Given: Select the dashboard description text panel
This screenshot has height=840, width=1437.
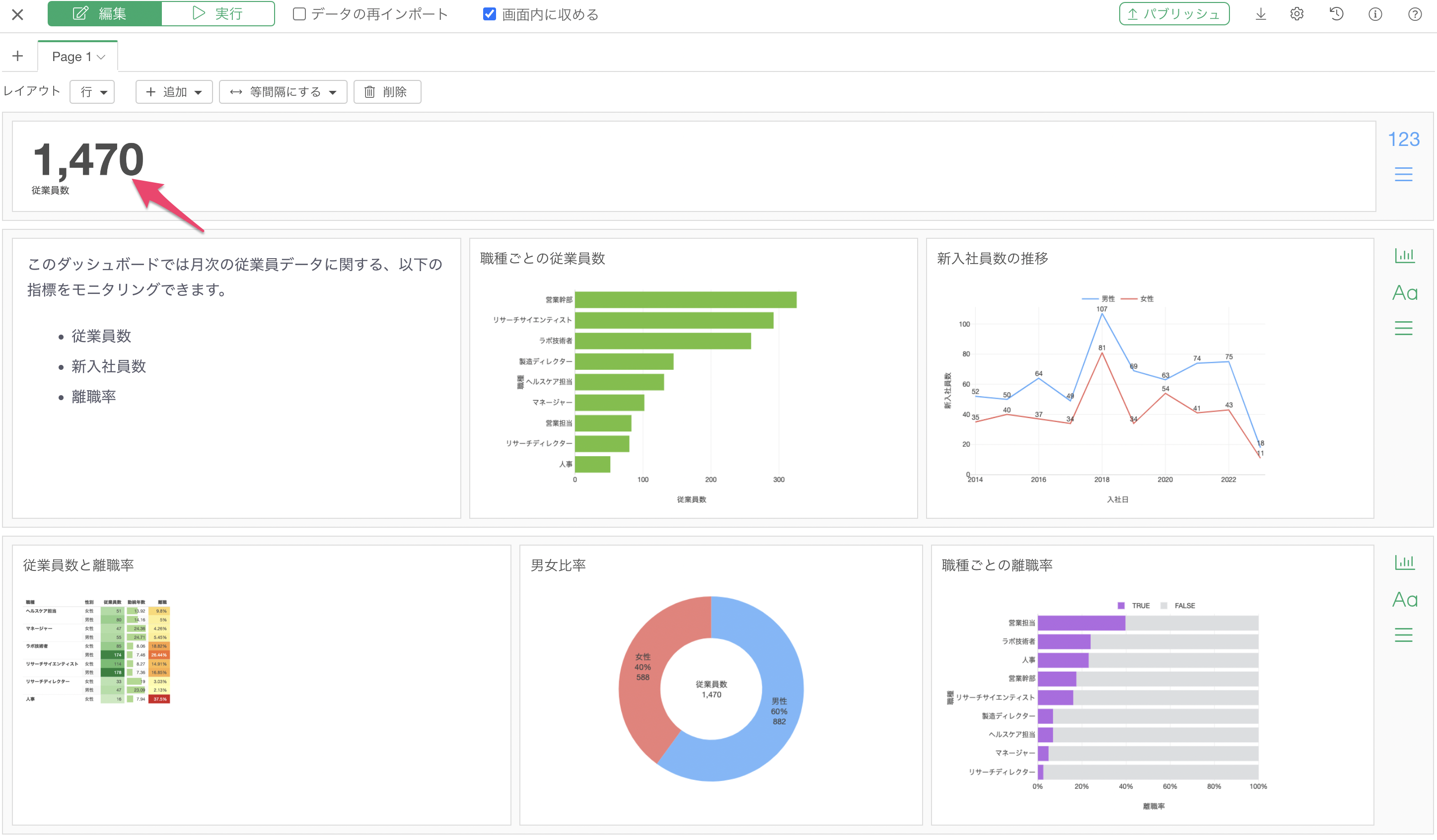Looking at the screenshot, I should pyautogui.click(x=237, y=378).
